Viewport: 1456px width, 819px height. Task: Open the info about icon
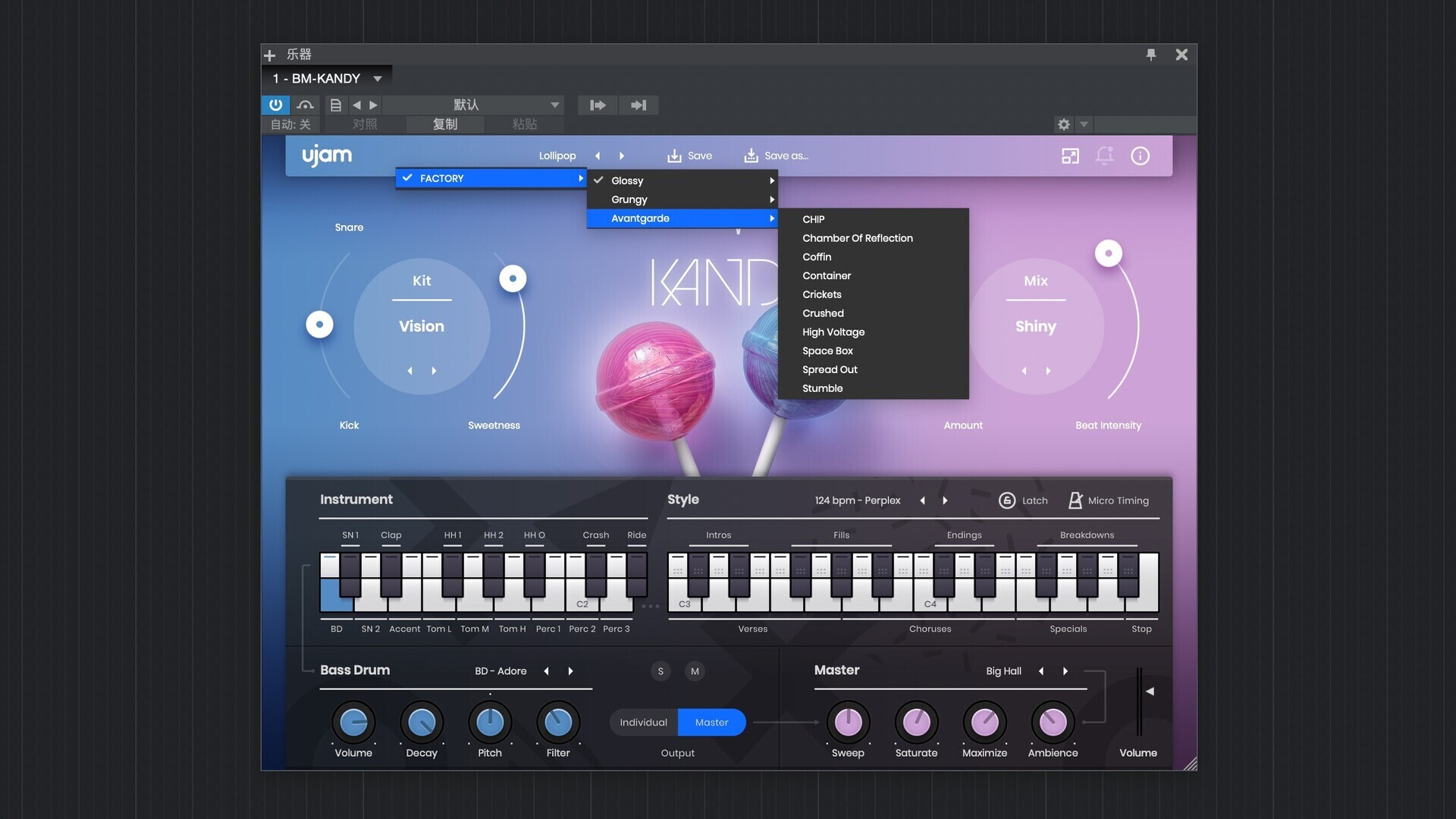tap(1140, 155)
